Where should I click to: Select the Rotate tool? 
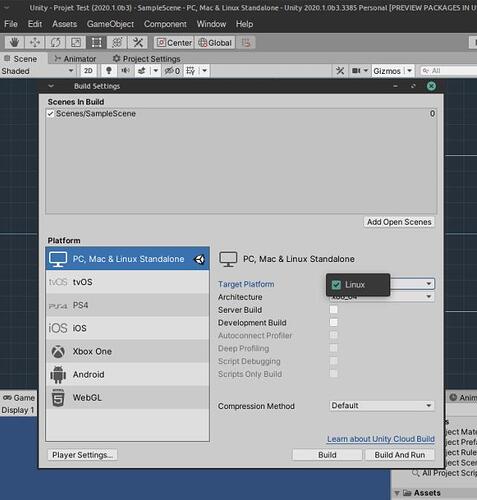coord(55,42)
